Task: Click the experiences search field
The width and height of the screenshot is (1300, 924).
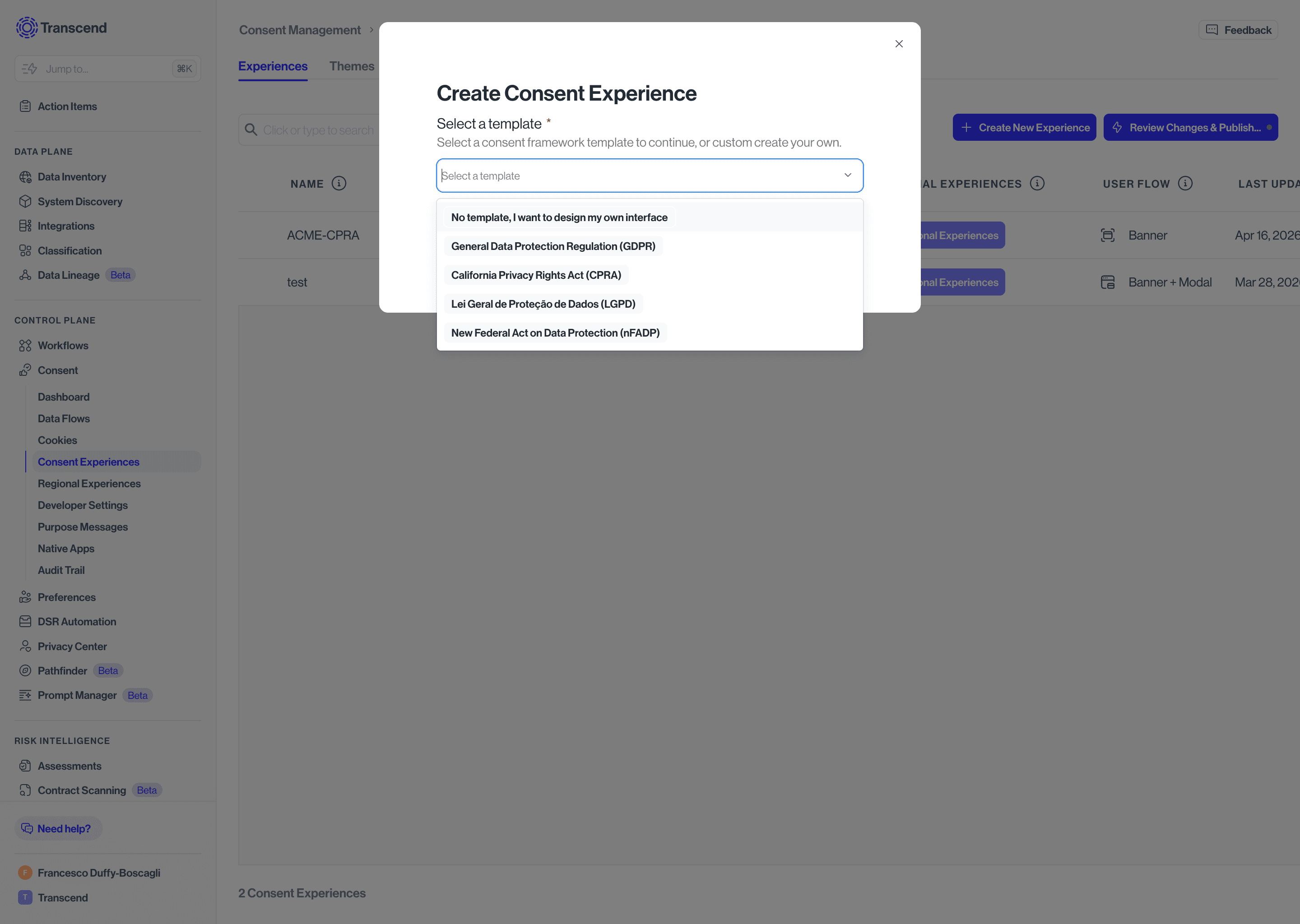Action: click(309, 130)
